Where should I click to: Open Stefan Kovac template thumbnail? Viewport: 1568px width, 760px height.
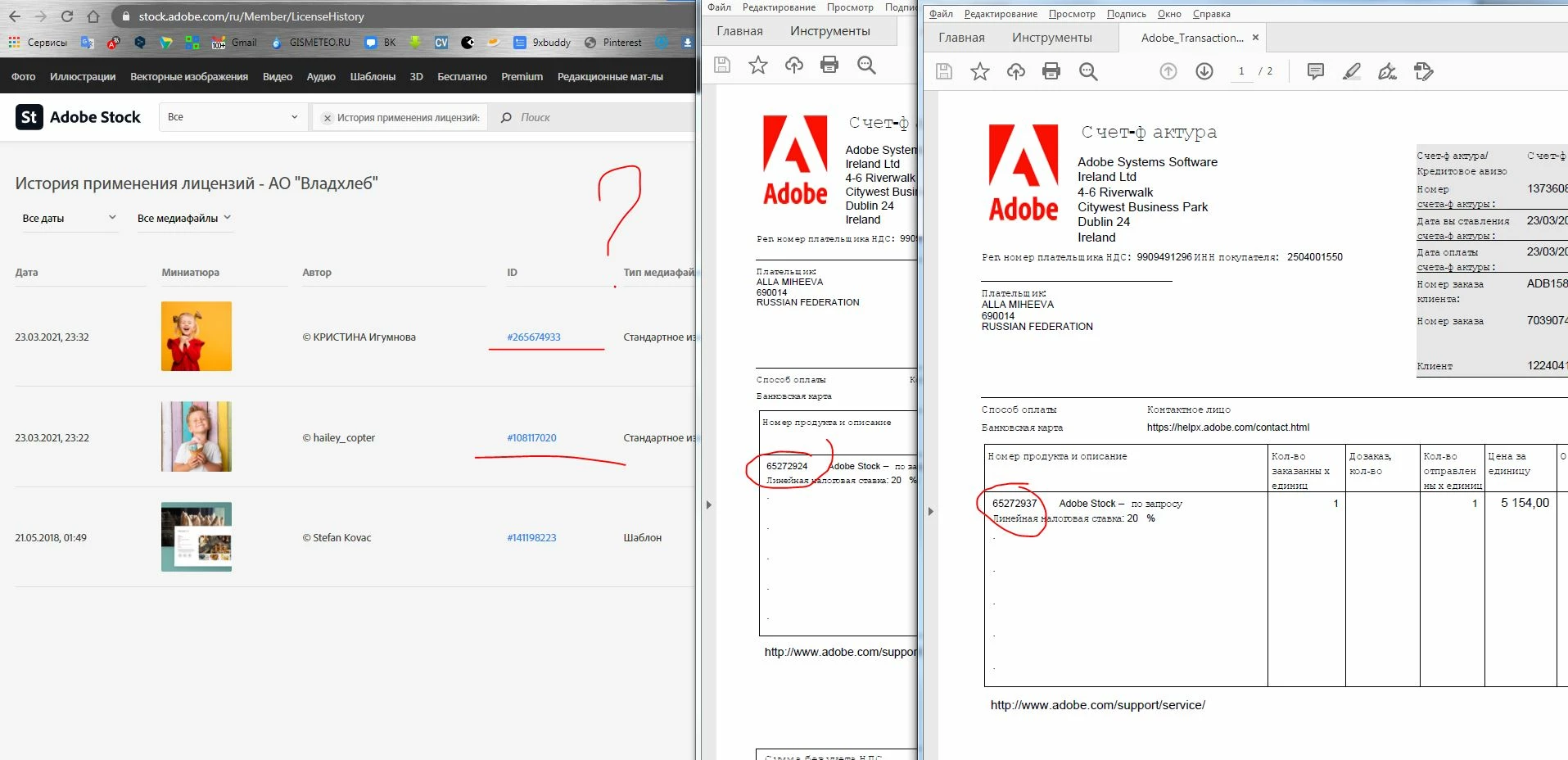(x=197, y=536)
